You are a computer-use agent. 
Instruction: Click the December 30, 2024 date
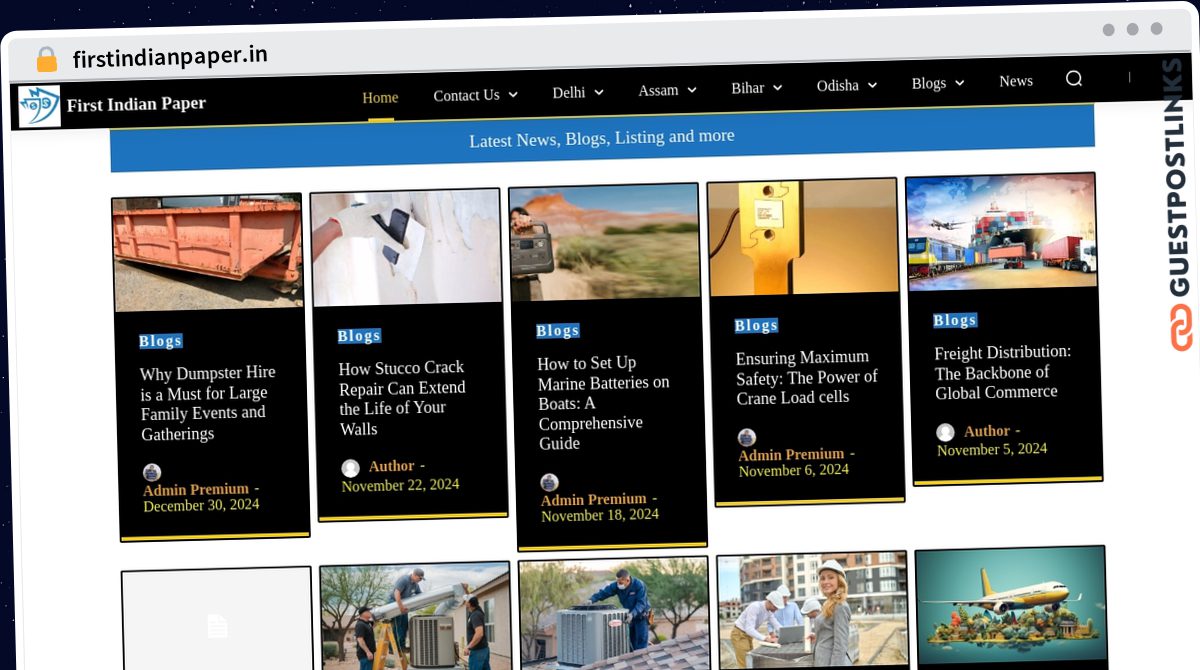coord(201,506)
